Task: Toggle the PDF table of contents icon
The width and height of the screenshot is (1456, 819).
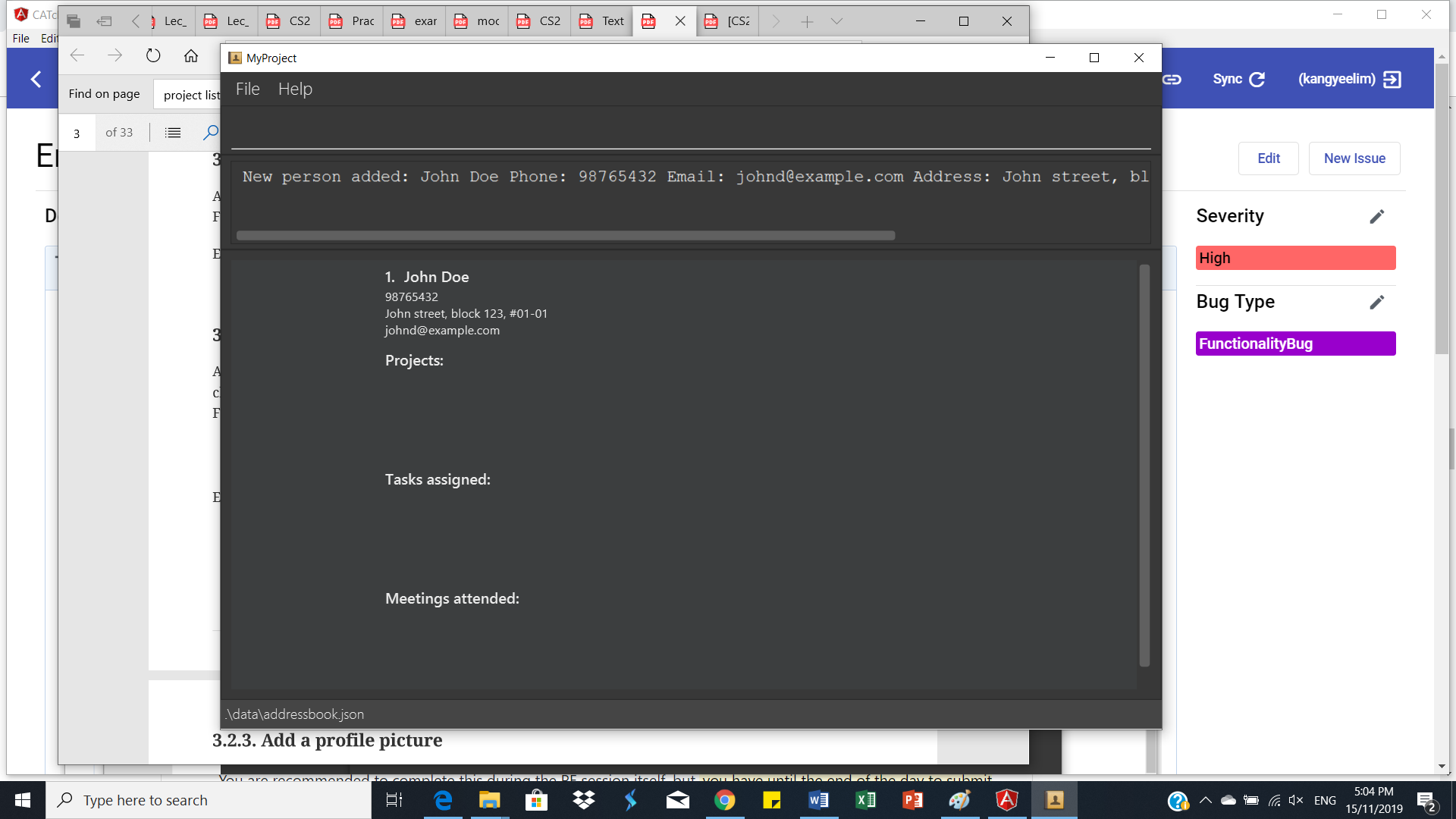Action: pos(173,133)
